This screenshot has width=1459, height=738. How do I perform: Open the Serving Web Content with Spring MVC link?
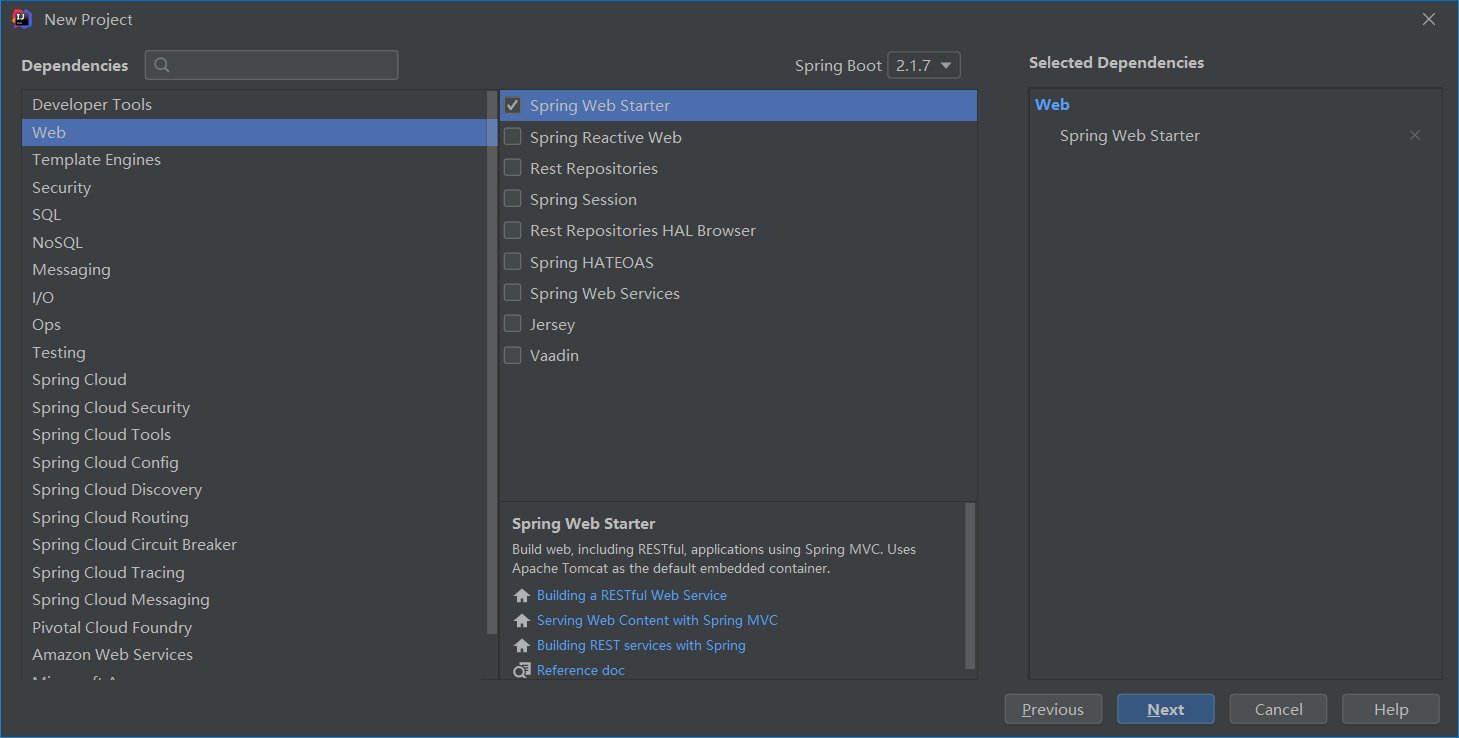(657, 621)
